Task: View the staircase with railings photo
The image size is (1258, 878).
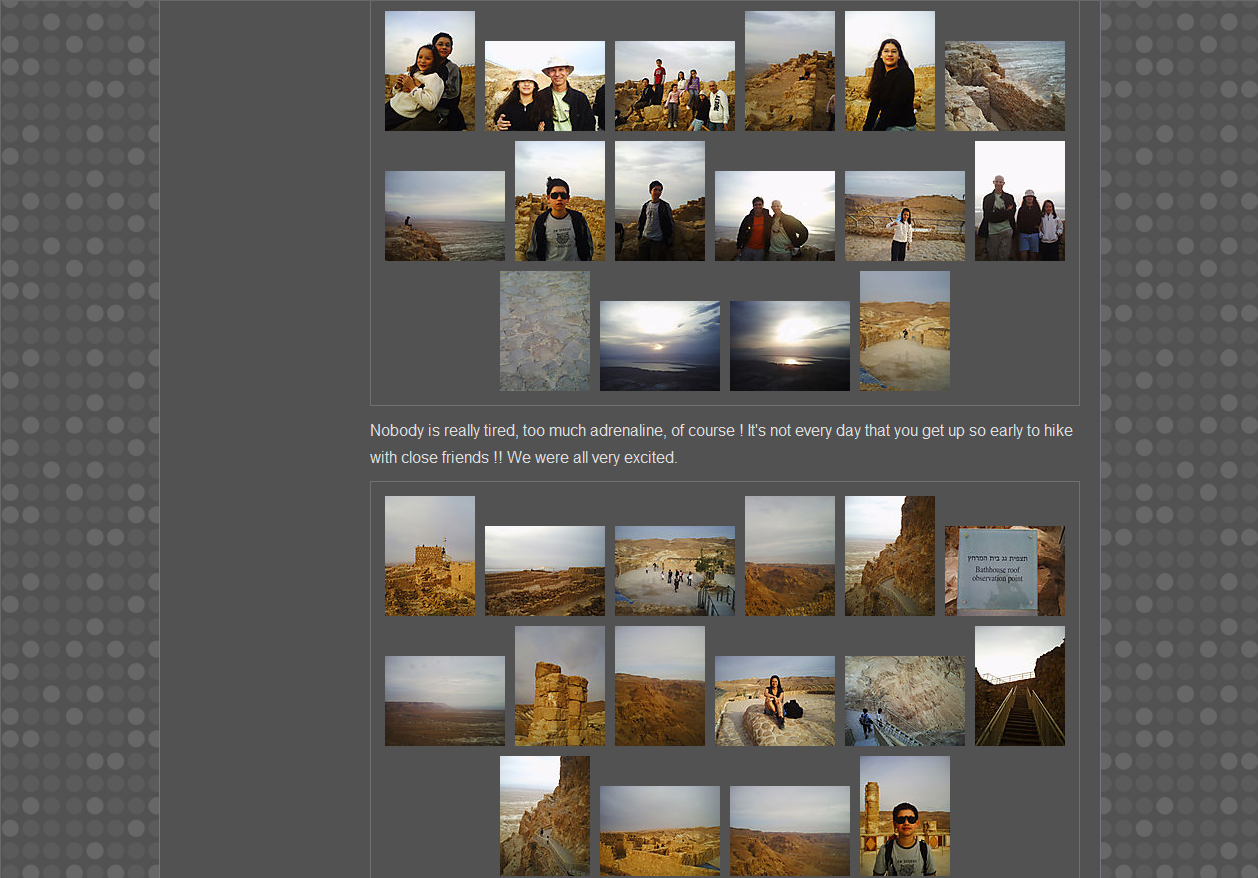Action: click(1019, 686)
